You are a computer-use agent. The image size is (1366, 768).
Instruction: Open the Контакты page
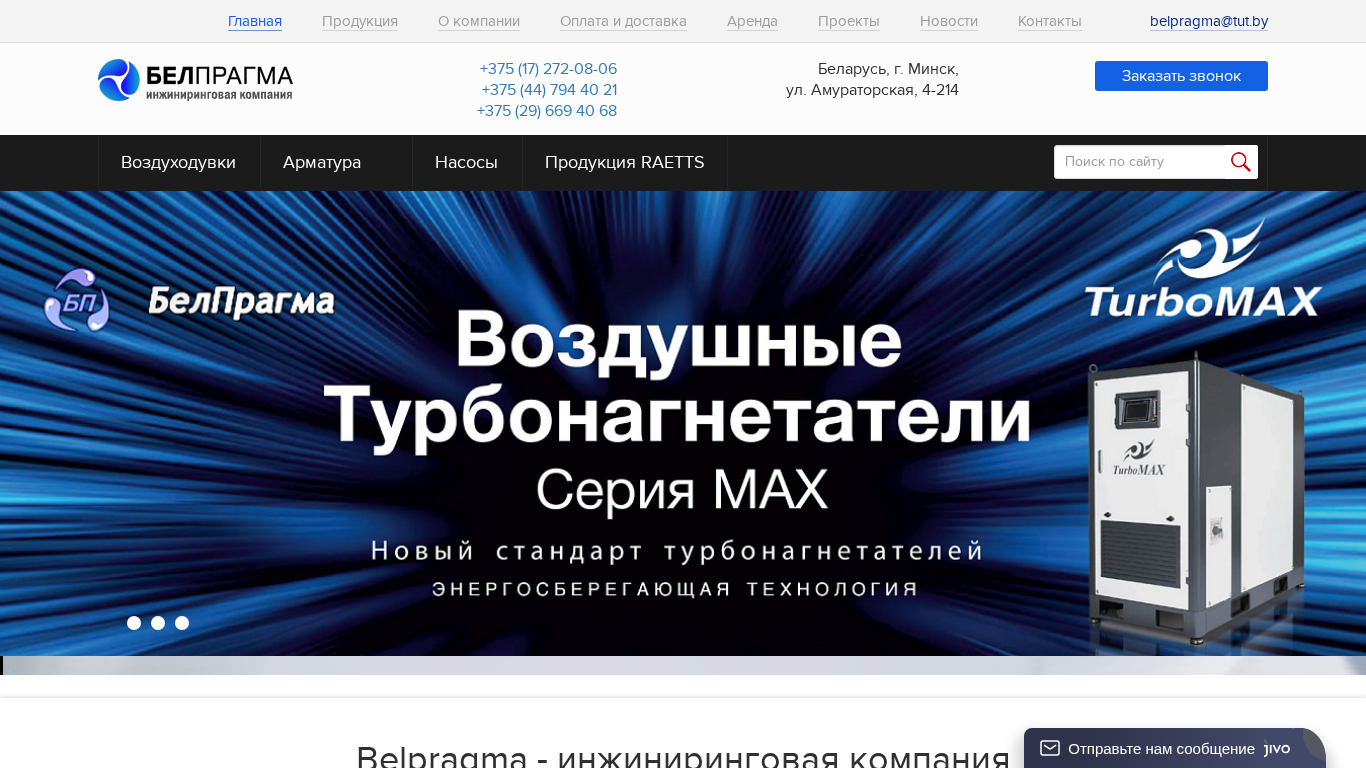(1050, 21)
